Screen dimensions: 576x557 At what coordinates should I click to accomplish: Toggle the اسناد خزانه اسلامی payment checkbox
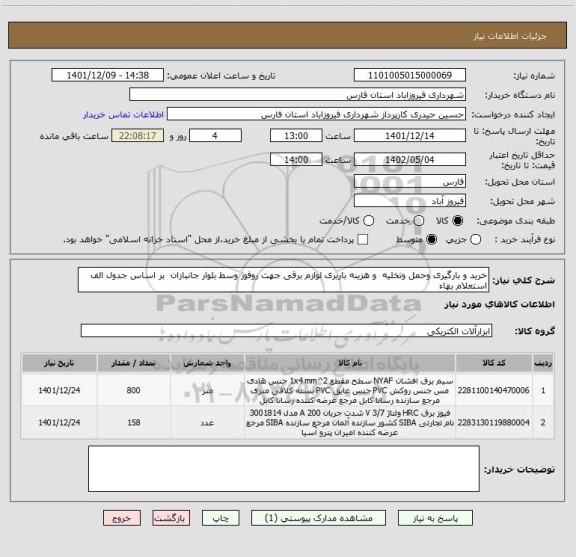(x=363, y=240)
